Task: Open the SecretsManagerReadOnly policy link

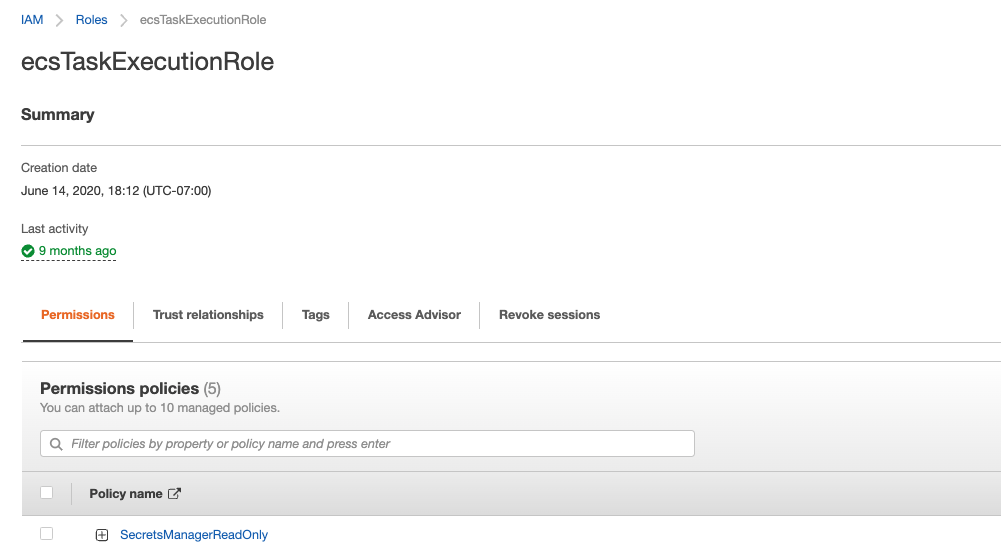Action: [x=194, y=535]
